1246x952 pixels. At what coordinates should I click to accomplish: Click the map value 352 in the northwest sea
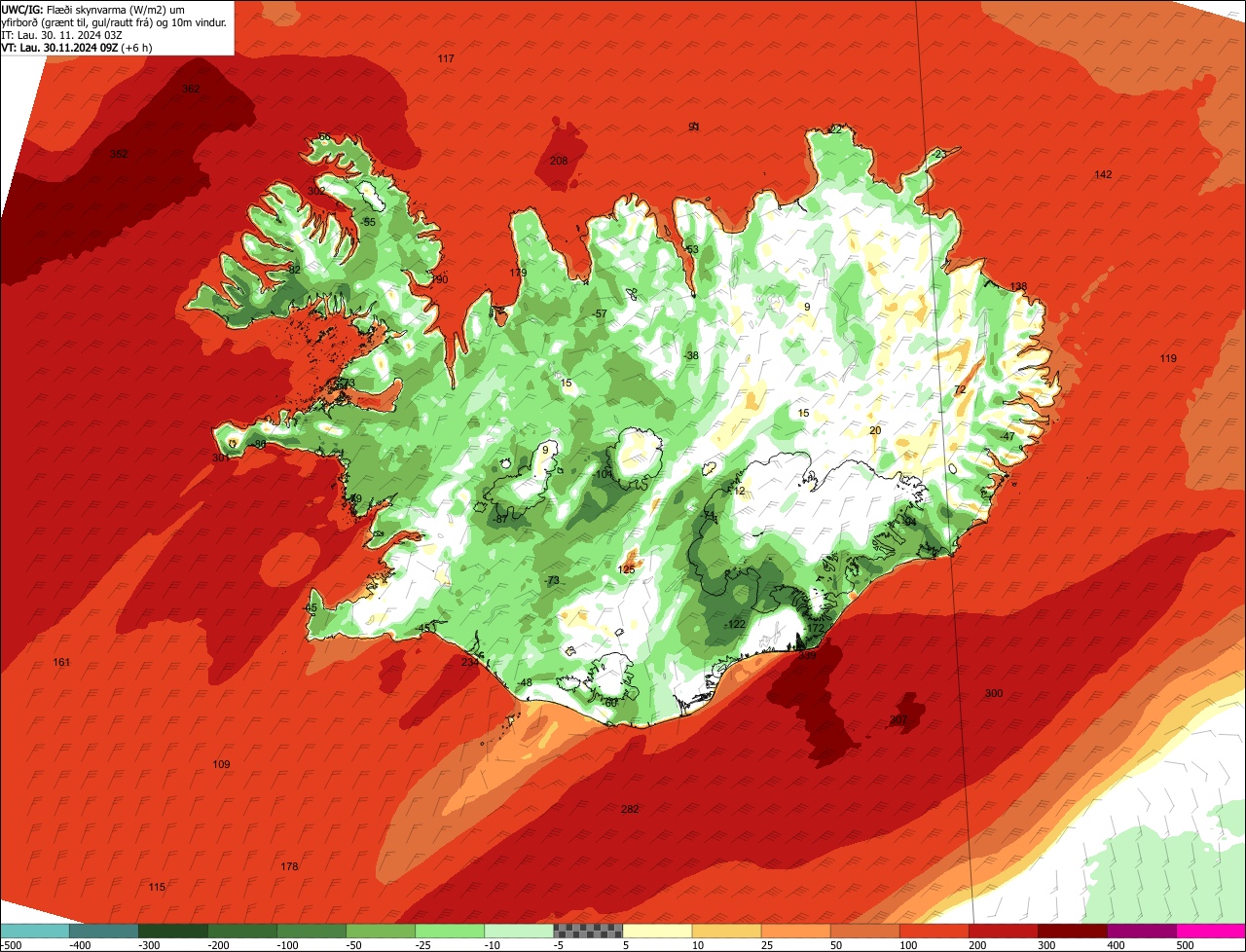[119, 154]
